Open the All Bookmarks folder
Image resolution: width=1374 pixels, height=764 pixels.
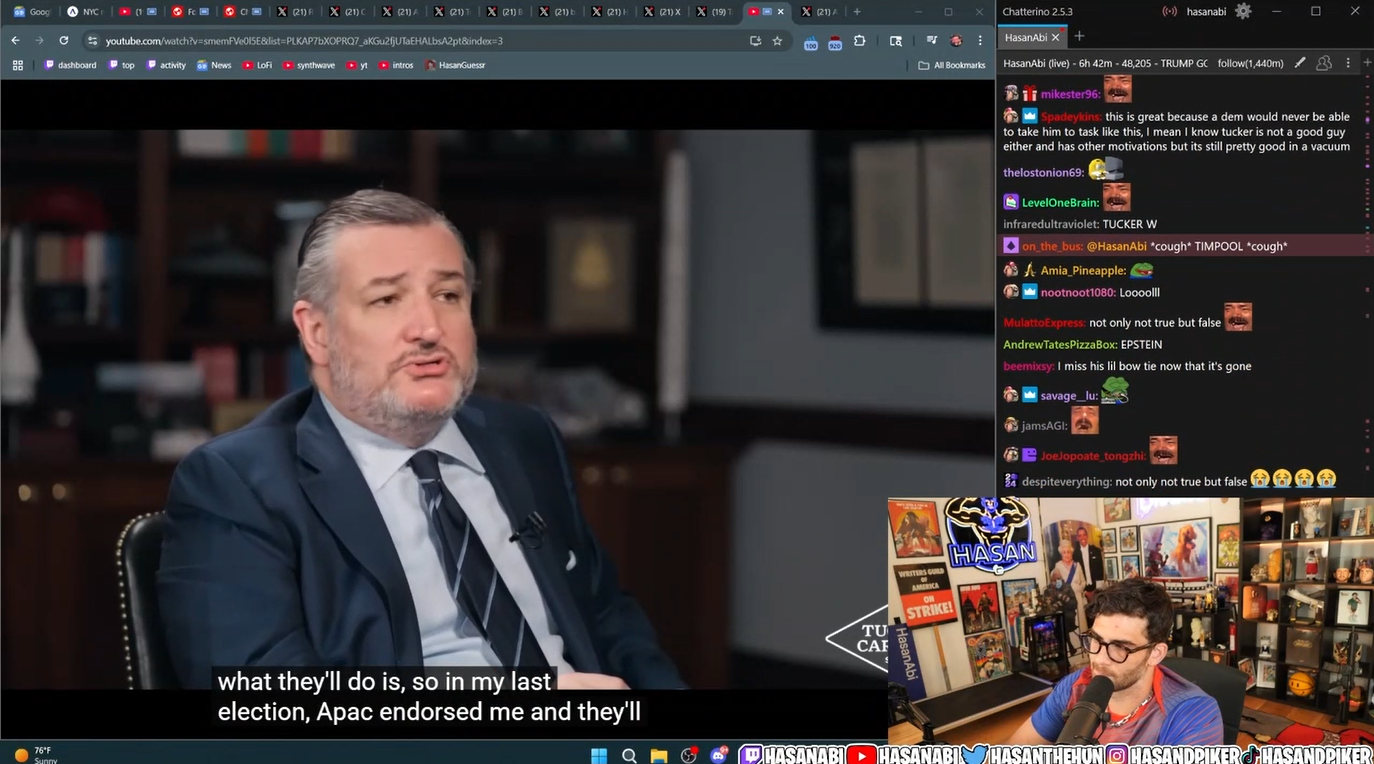[x=952, y=65]
